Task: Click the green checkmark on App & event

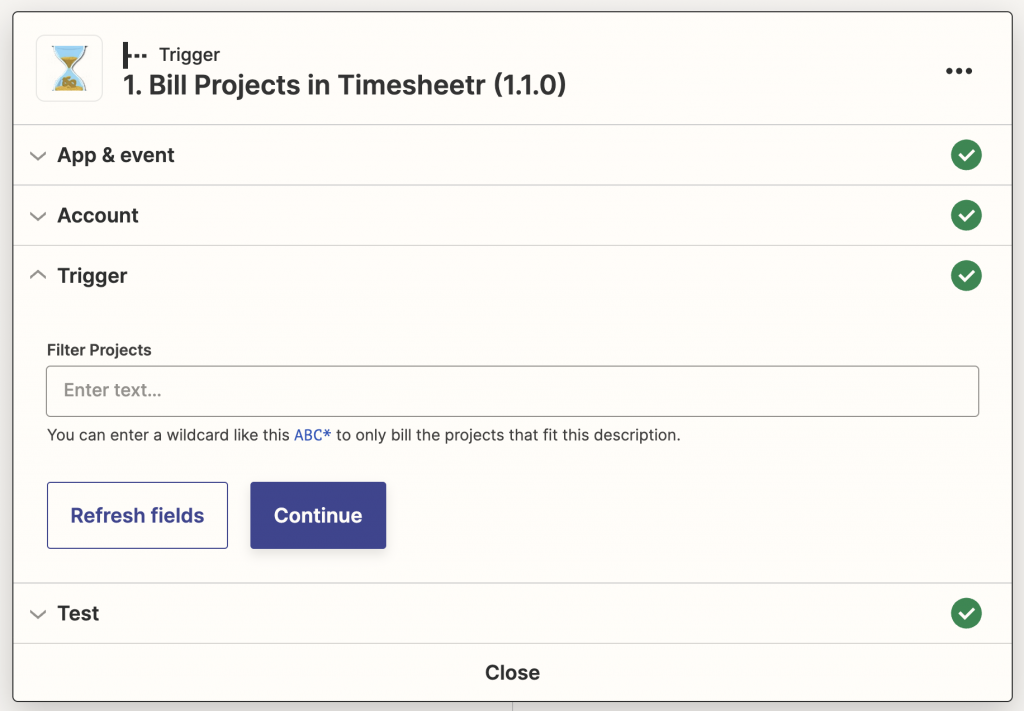Action: 966,155
